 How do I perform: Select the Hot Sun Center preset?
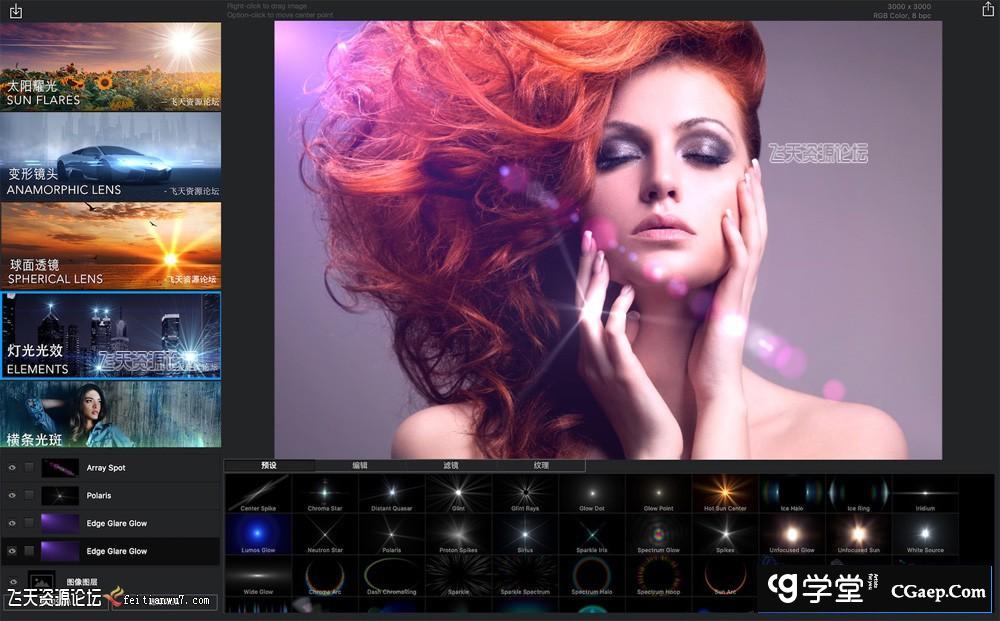coord(725,494)
